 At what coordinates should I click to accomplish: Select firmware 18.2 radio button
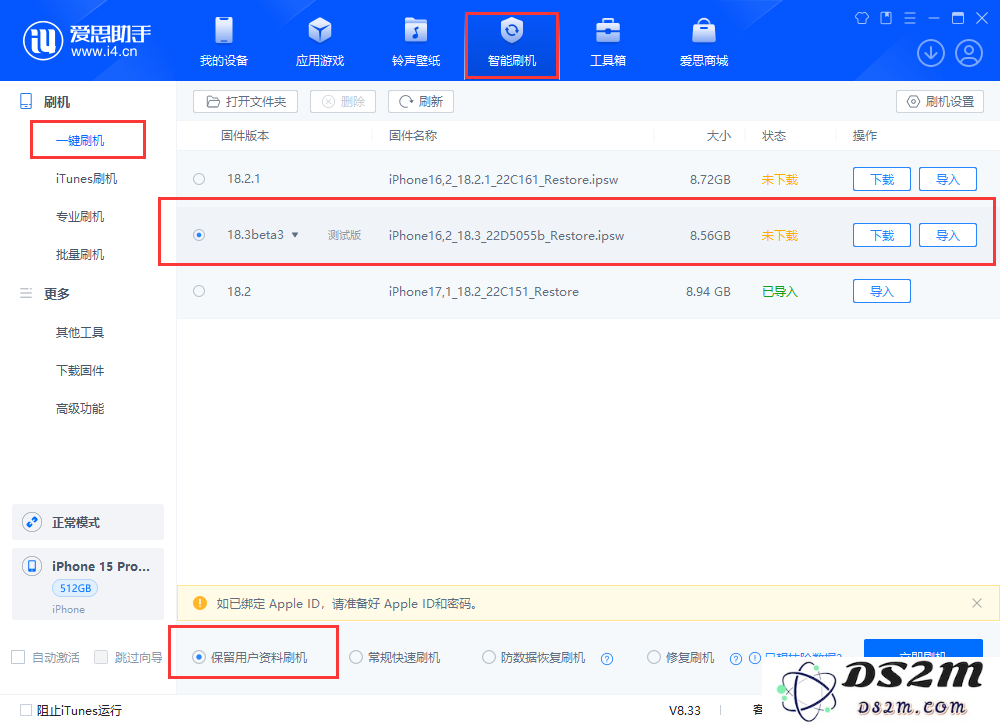coord(199,291)
